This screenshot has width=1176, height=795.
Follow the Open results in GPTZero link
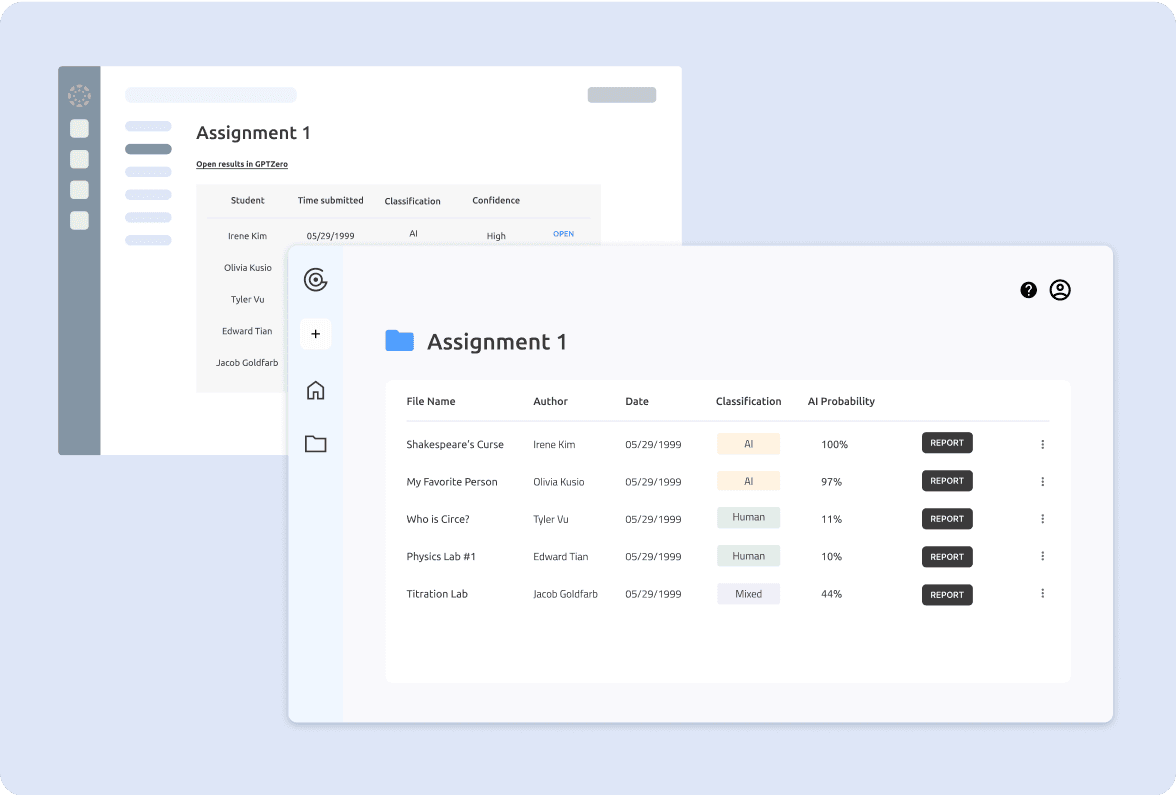click(241, 164)
